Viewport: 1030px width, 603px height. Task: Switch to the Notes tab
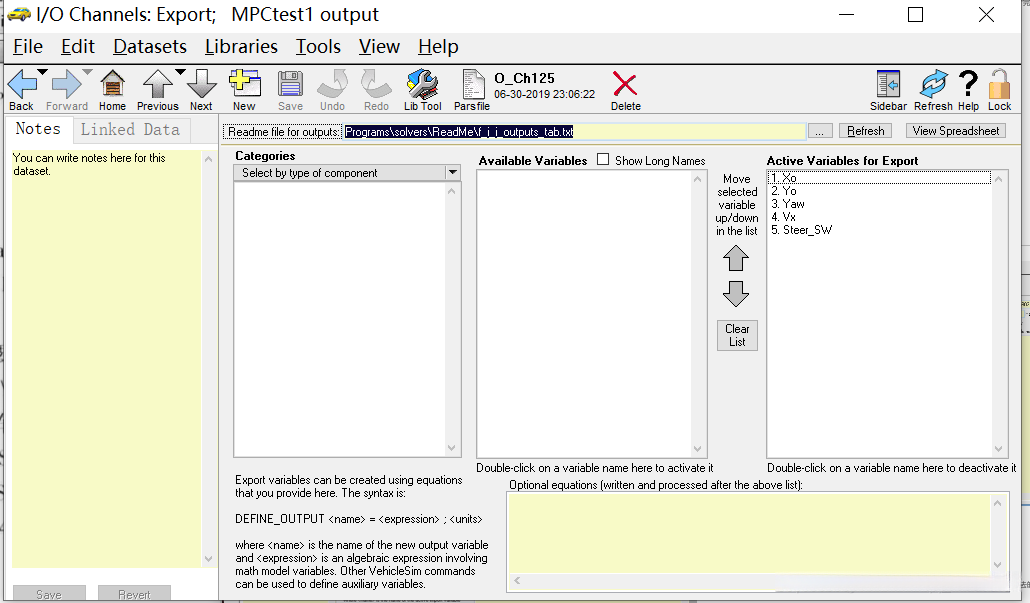point(38,129)
